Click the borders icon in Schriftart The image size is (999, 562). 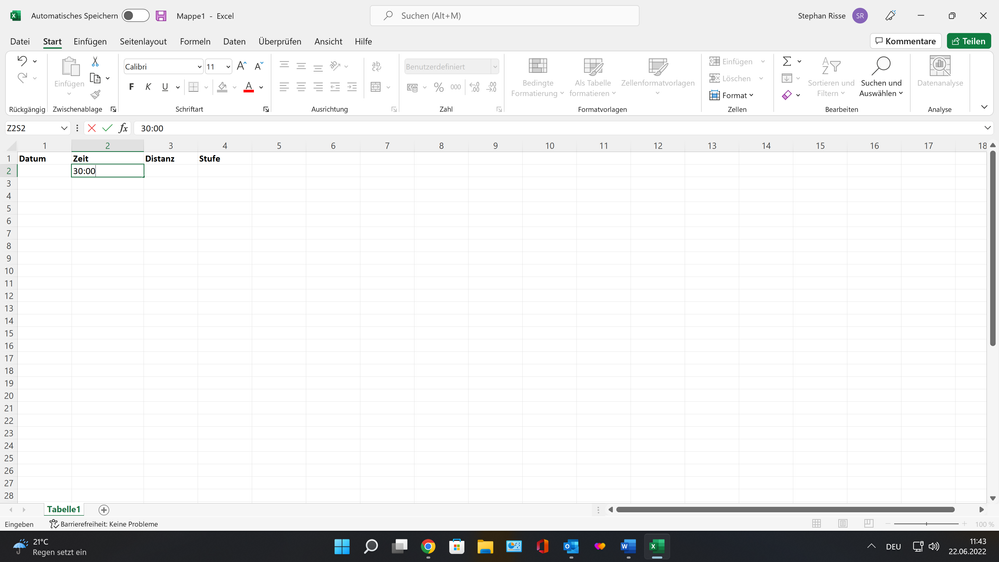pyautogui.click(x=194, y=87)
